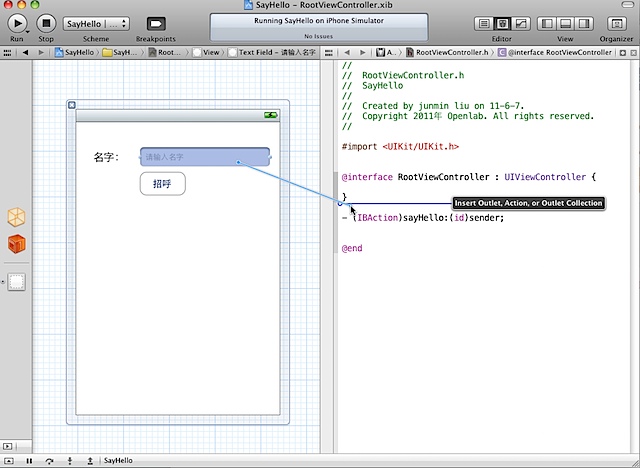
Task: Select SayH... folder in jump bar
Action: (x=120, y=53)
